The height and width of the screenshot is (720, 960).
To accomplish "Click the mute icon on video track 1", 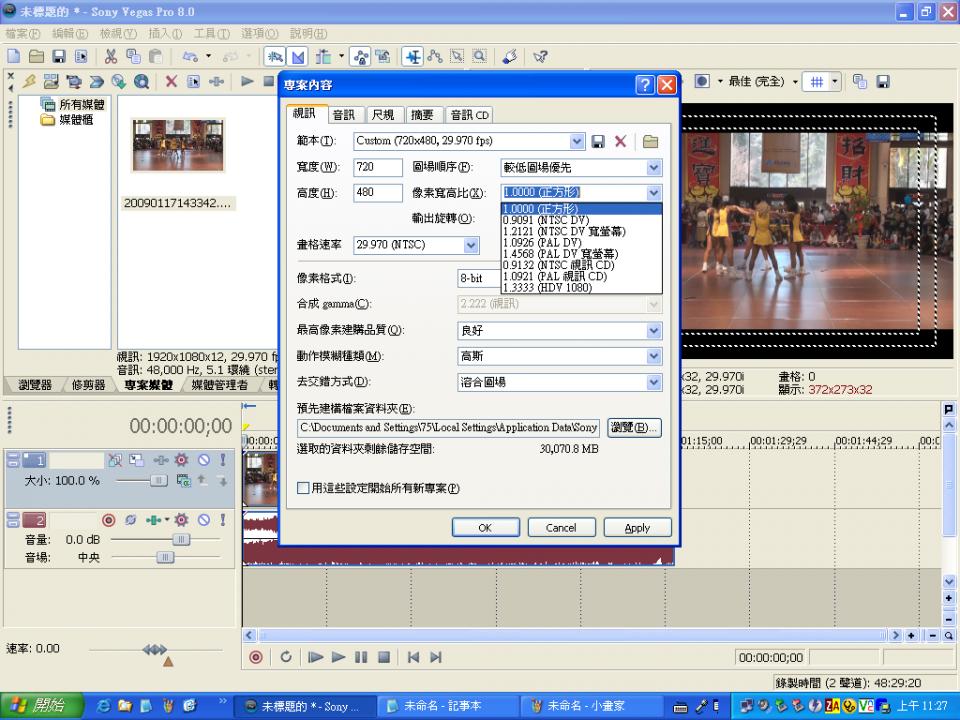I will (x=203, y=460).
